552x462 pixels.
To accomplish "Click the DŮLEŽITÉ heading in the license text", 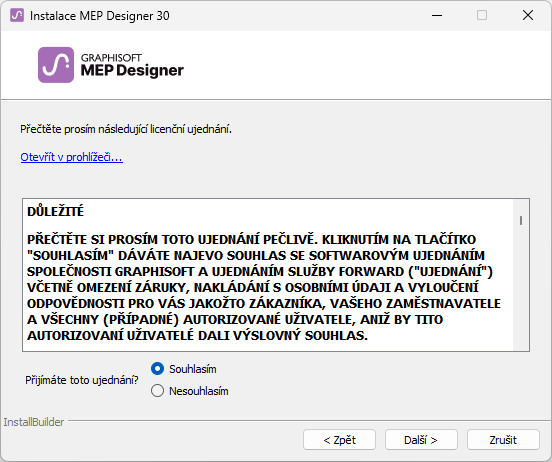I will coord(56,211).
